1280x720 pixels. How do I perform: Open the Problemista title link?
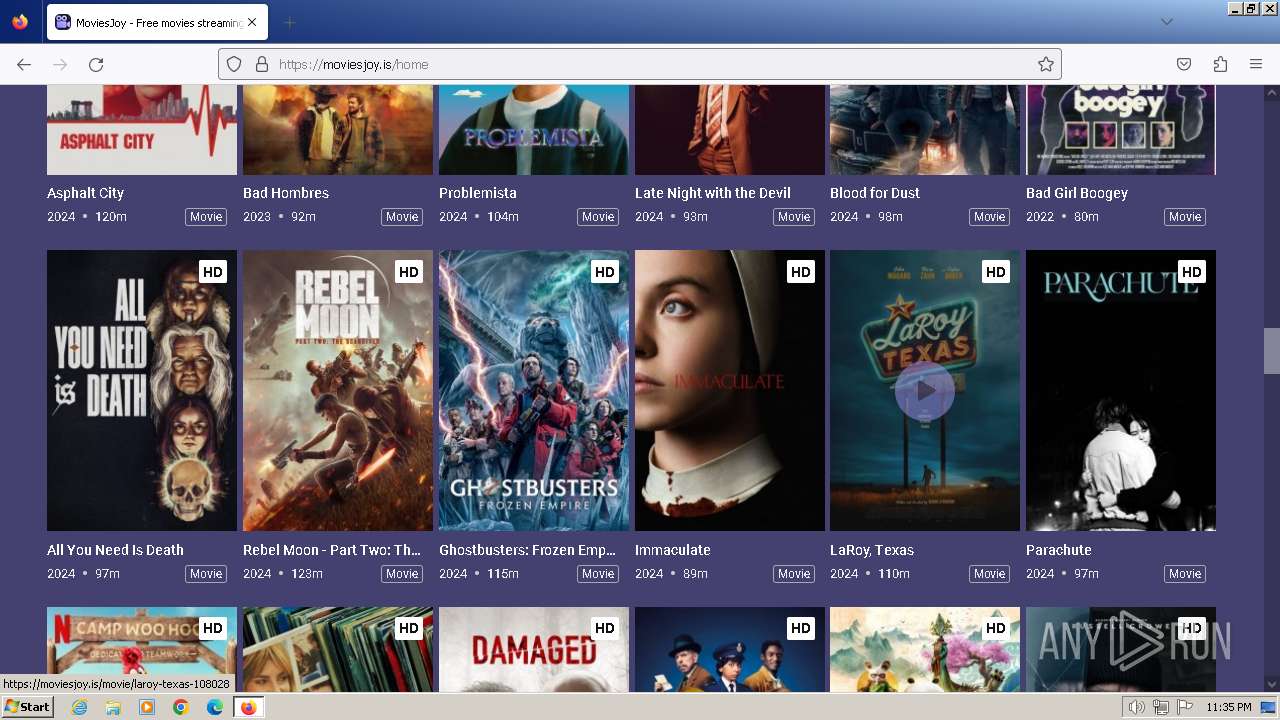click(x=478, y=193)
